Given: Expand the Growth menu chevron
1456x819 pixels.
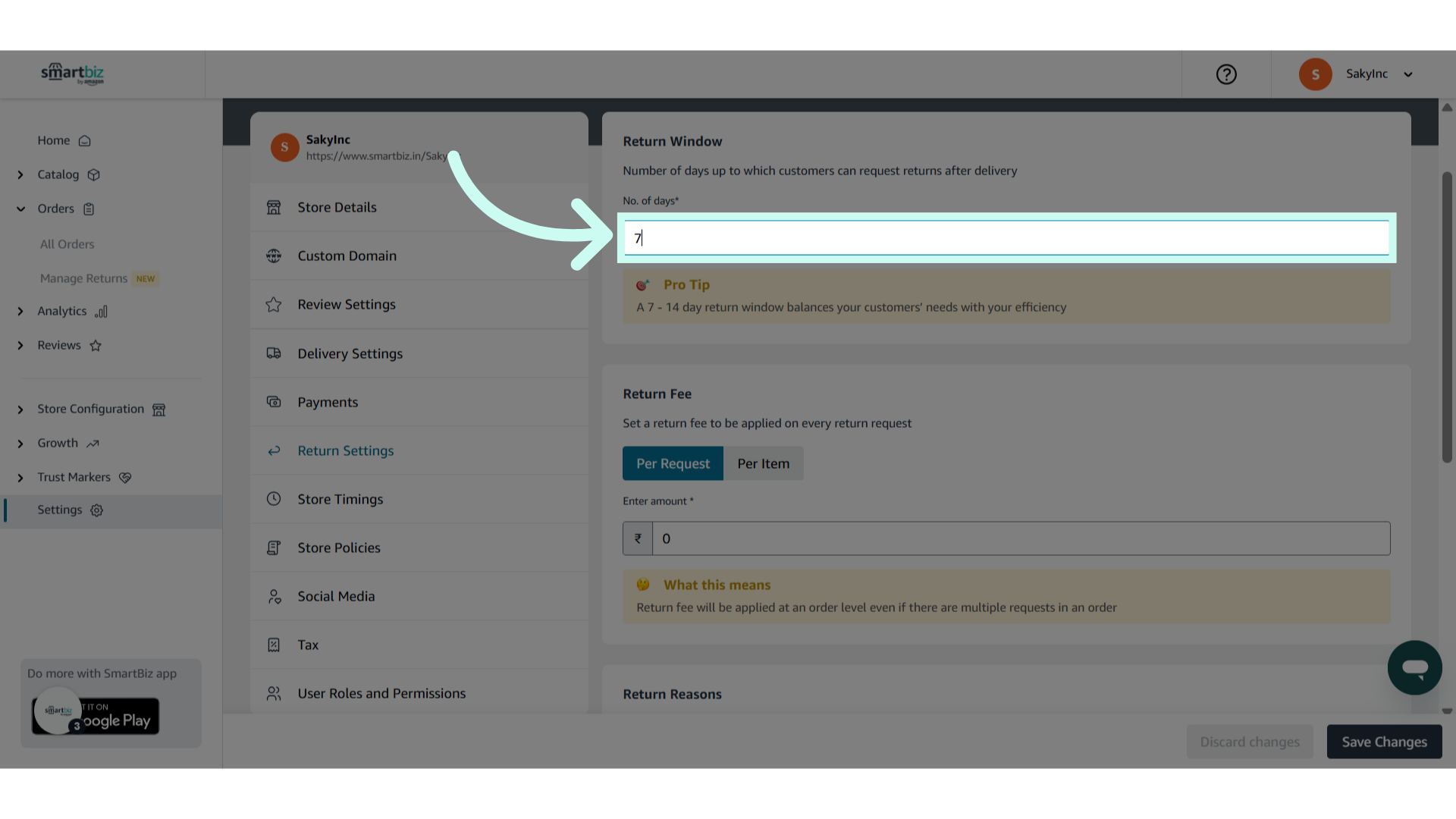Looking at the screenshot, I should 20,444.
